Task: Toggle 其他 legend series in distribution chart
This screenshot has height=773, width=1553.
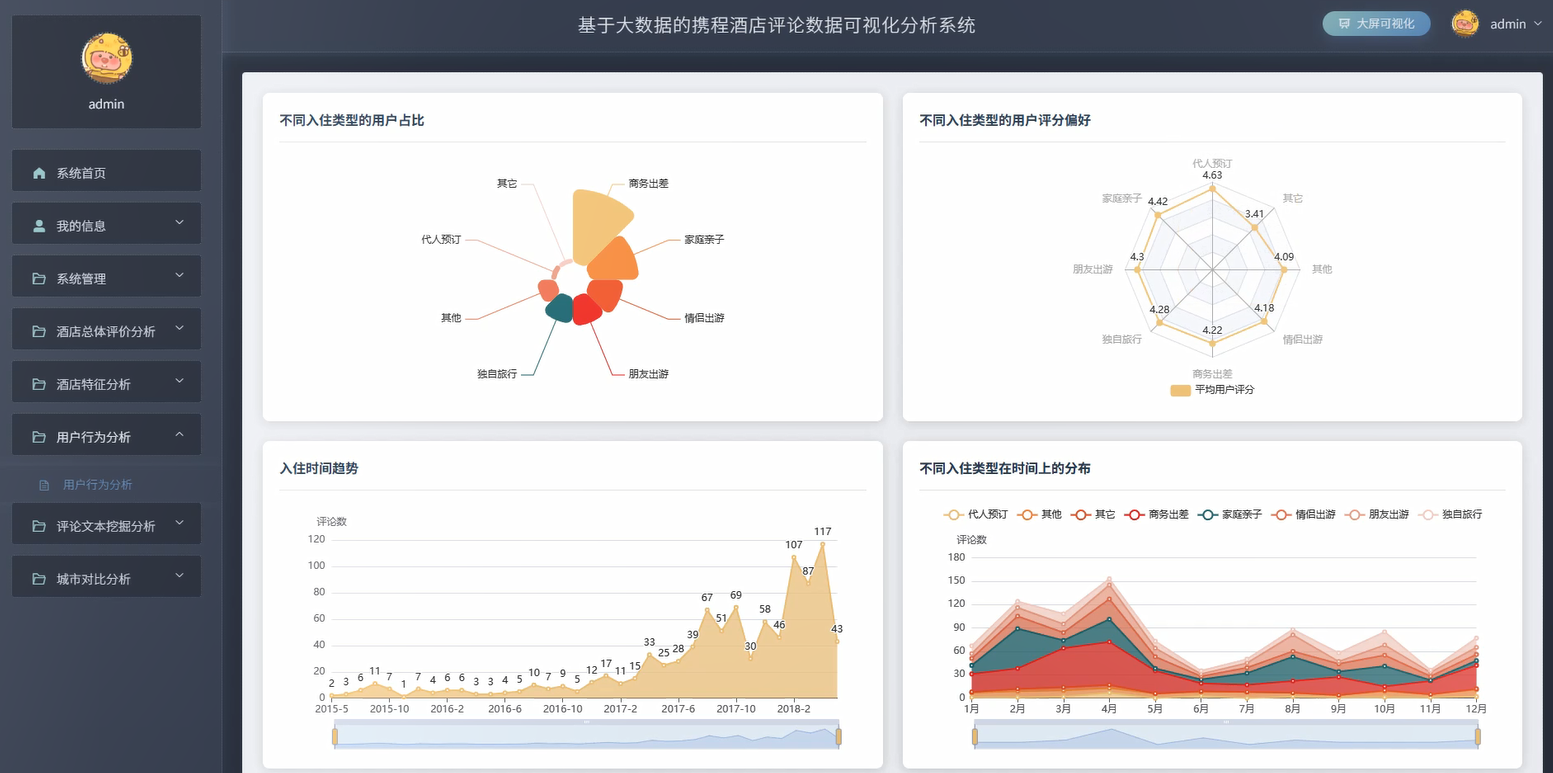Action: click(x=1040, y=514)
